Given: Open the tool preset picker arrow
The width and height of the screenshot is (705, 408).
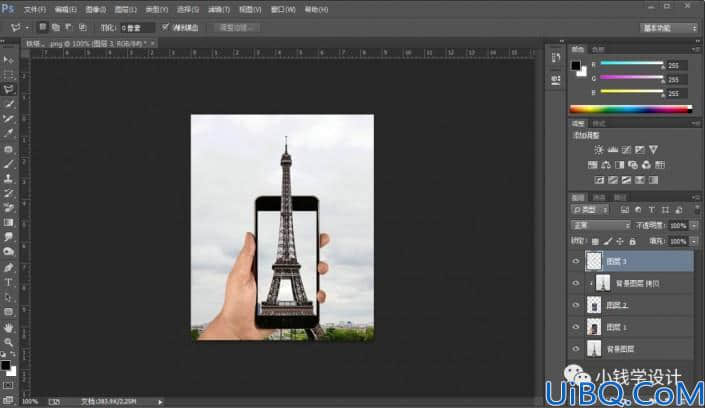Looking at the screenshot, I should [27, 28].
